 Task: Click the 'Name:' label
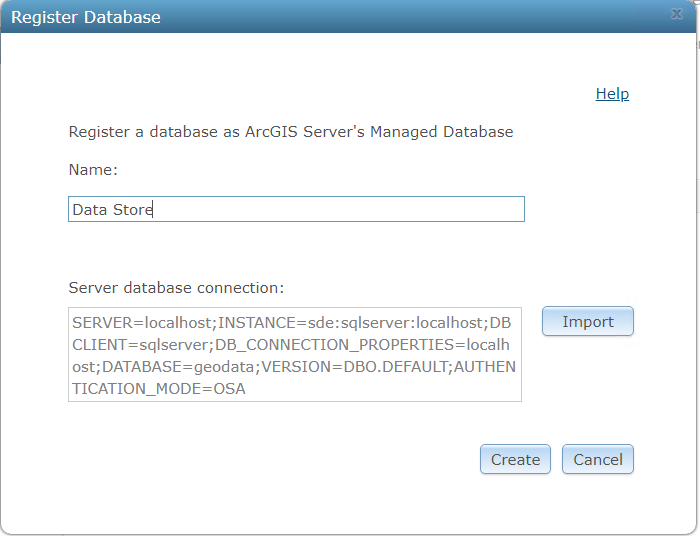coord(93,170)
